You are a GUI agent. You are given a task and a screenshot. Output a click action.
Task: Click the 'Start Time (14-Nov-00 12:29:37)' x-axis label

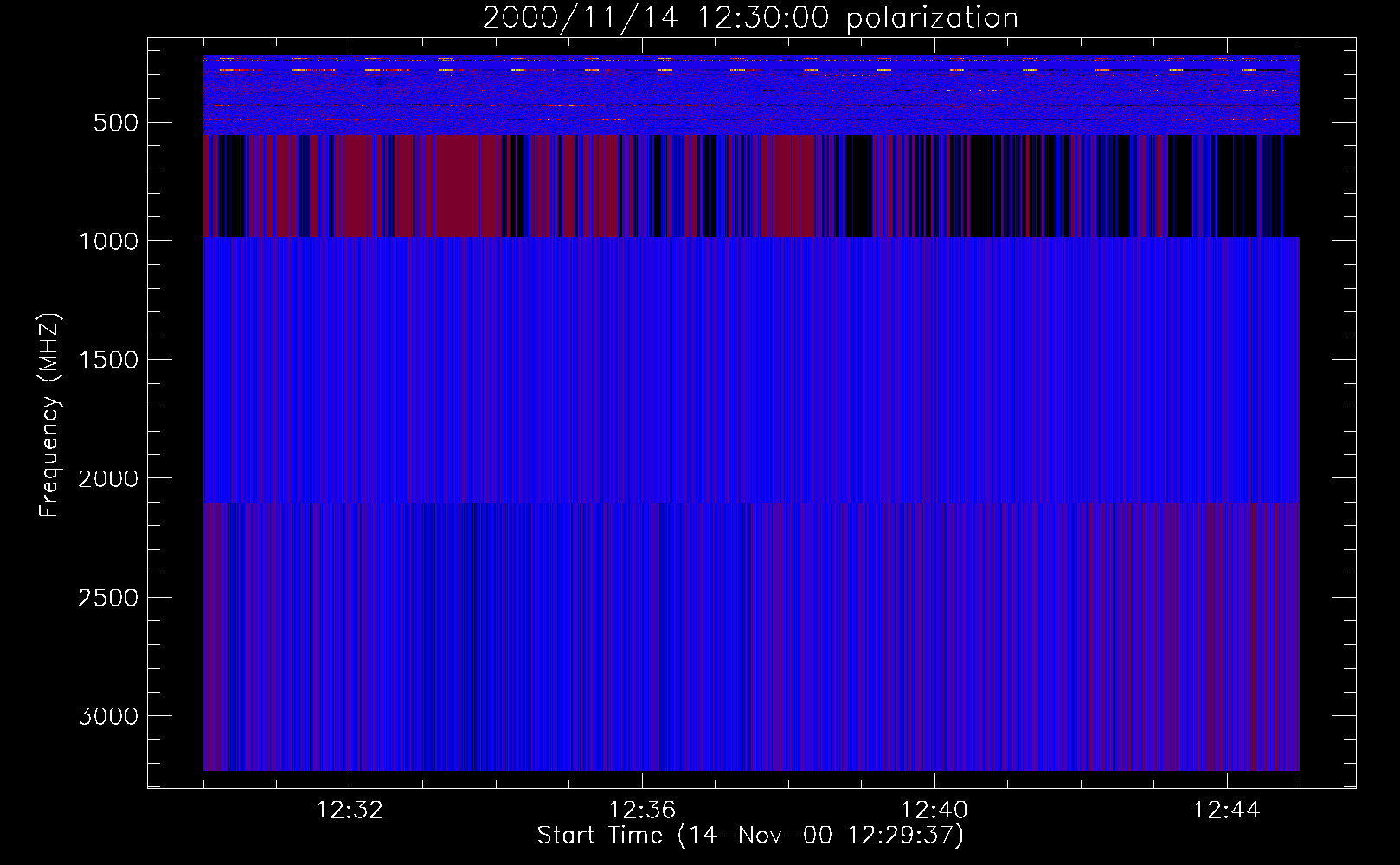[x=750, y=836]
